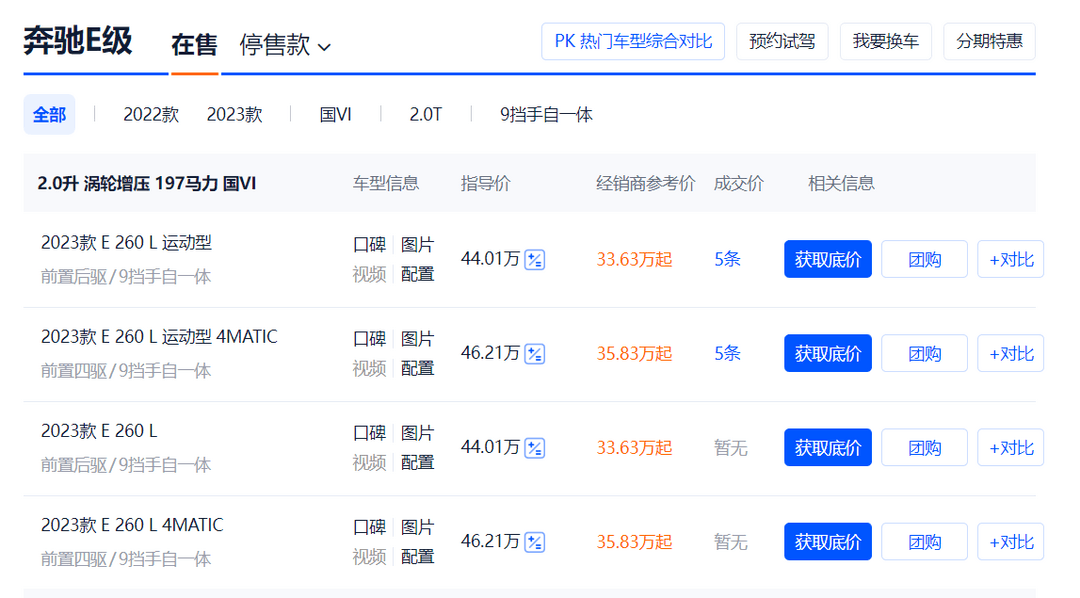Click 团购 in the 2023款 E 260 L row
1080x598 pixels.
tap(924, 448)
